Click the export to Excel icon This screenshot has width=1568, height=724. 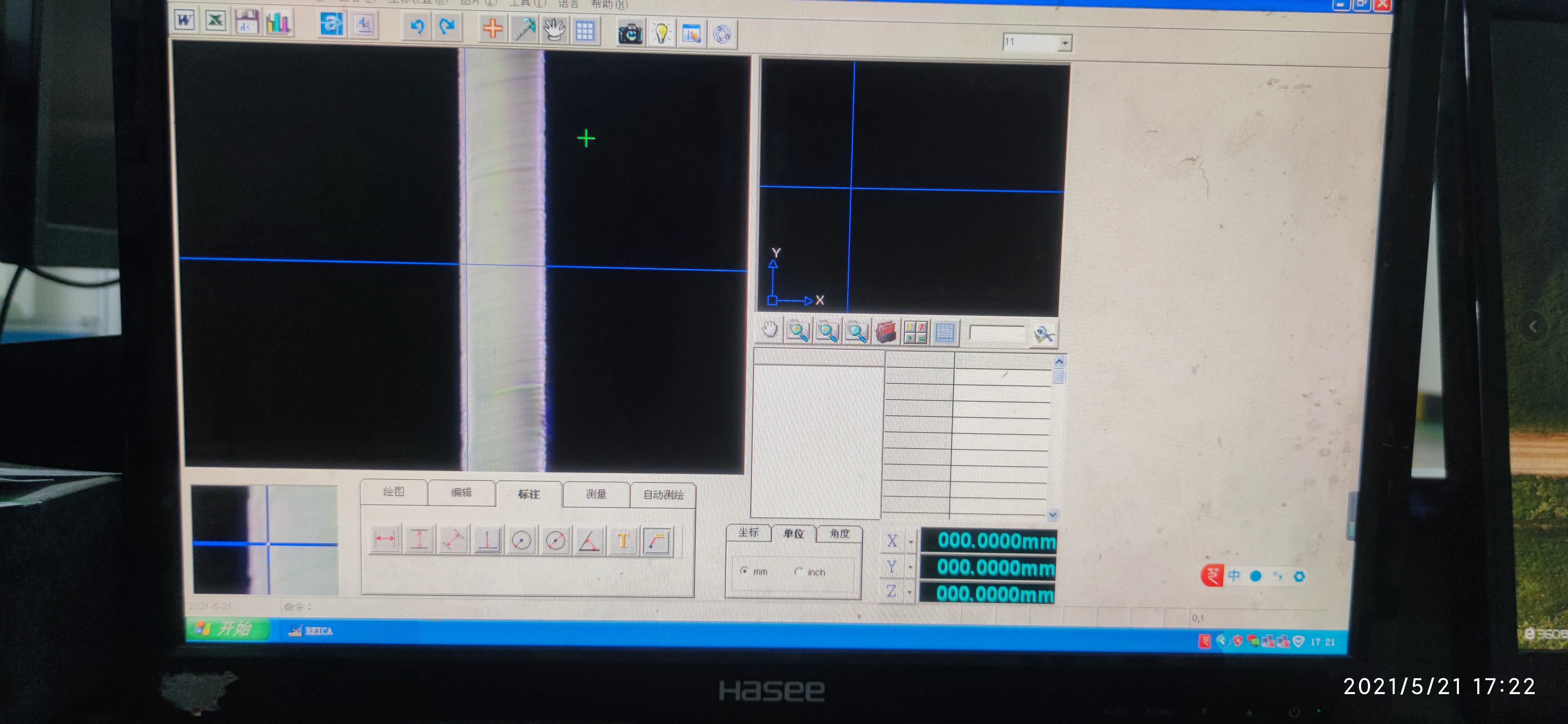215,21
